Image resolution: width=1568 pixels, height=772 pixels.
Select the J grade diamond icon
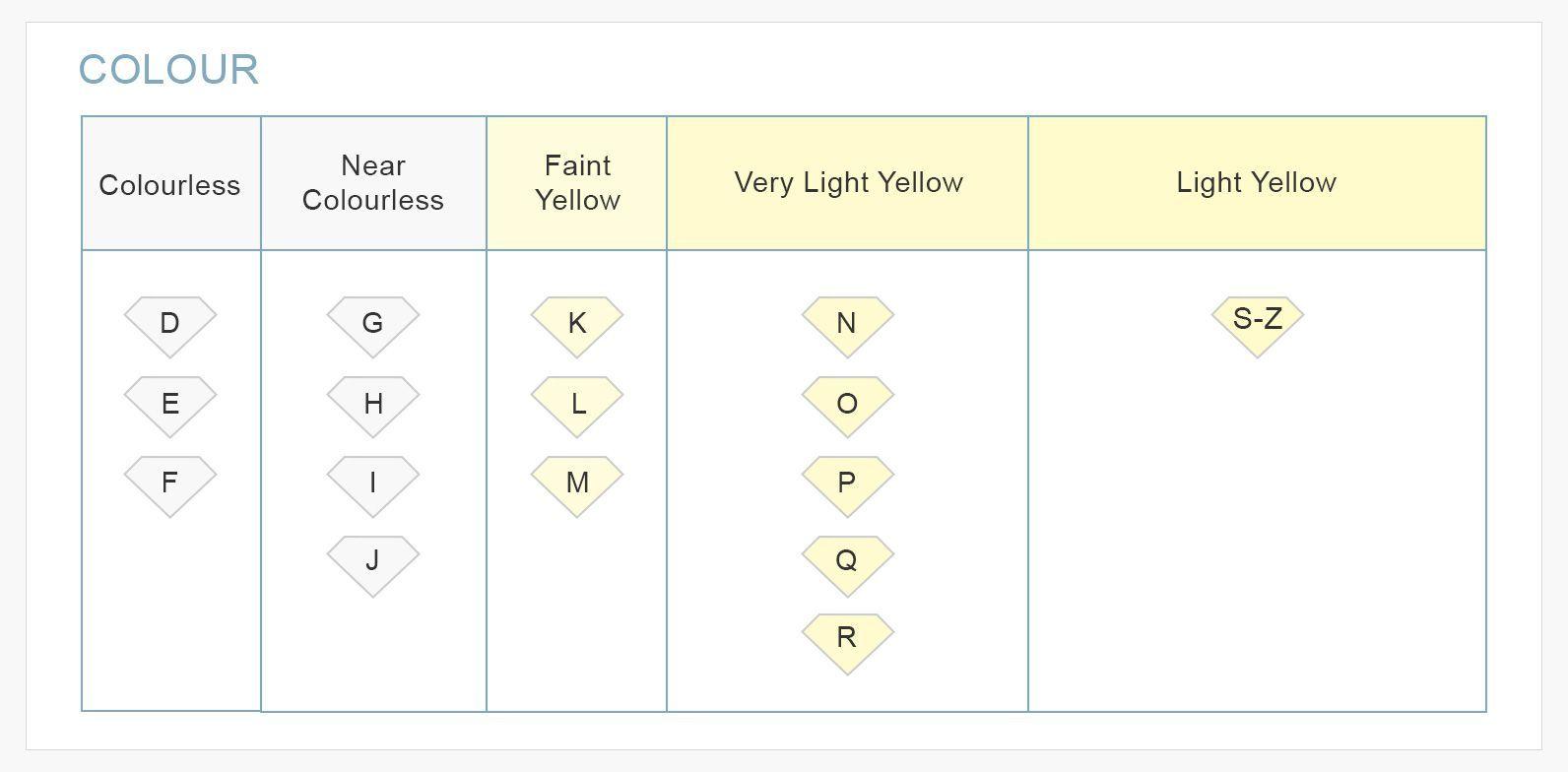[372, 562]
